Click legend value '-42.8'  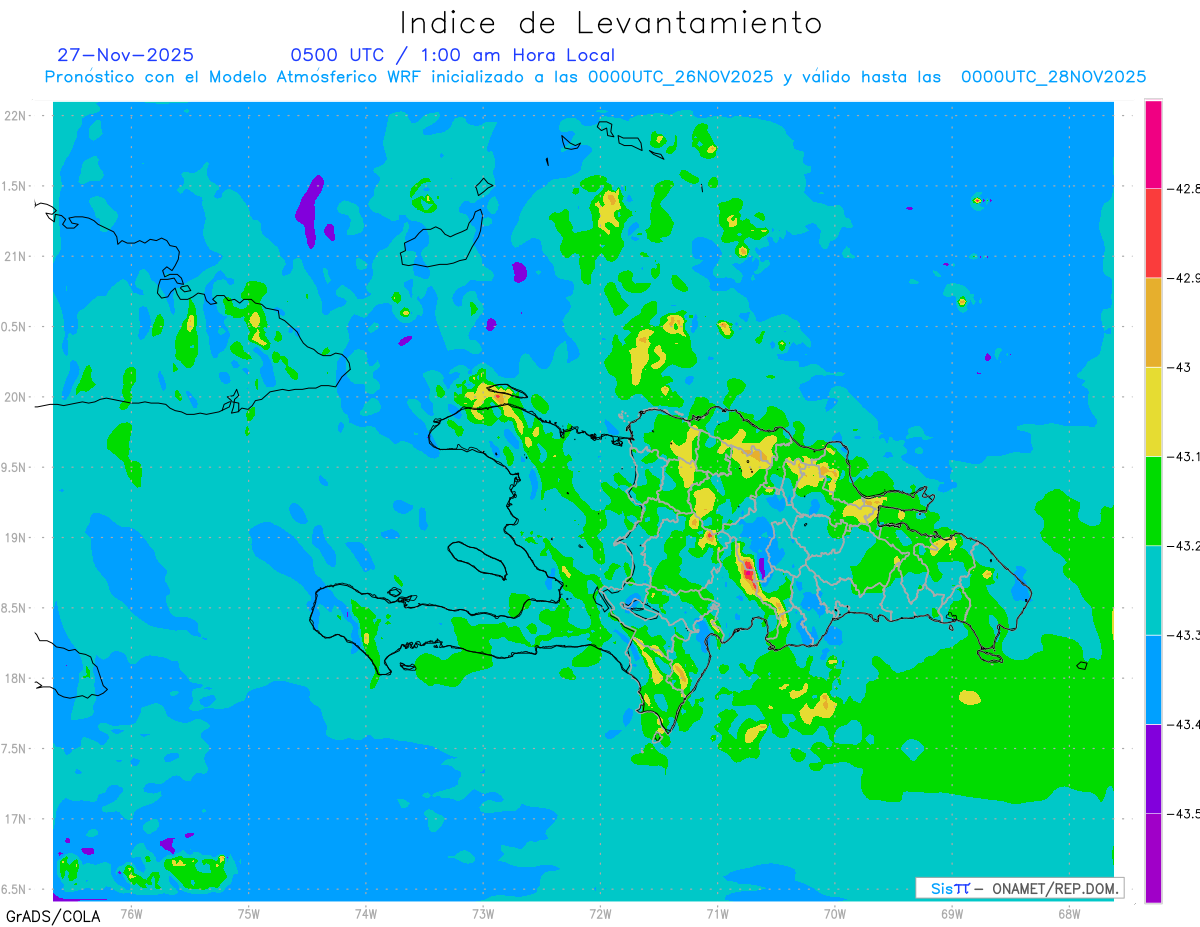click(x=1183, y=188)
